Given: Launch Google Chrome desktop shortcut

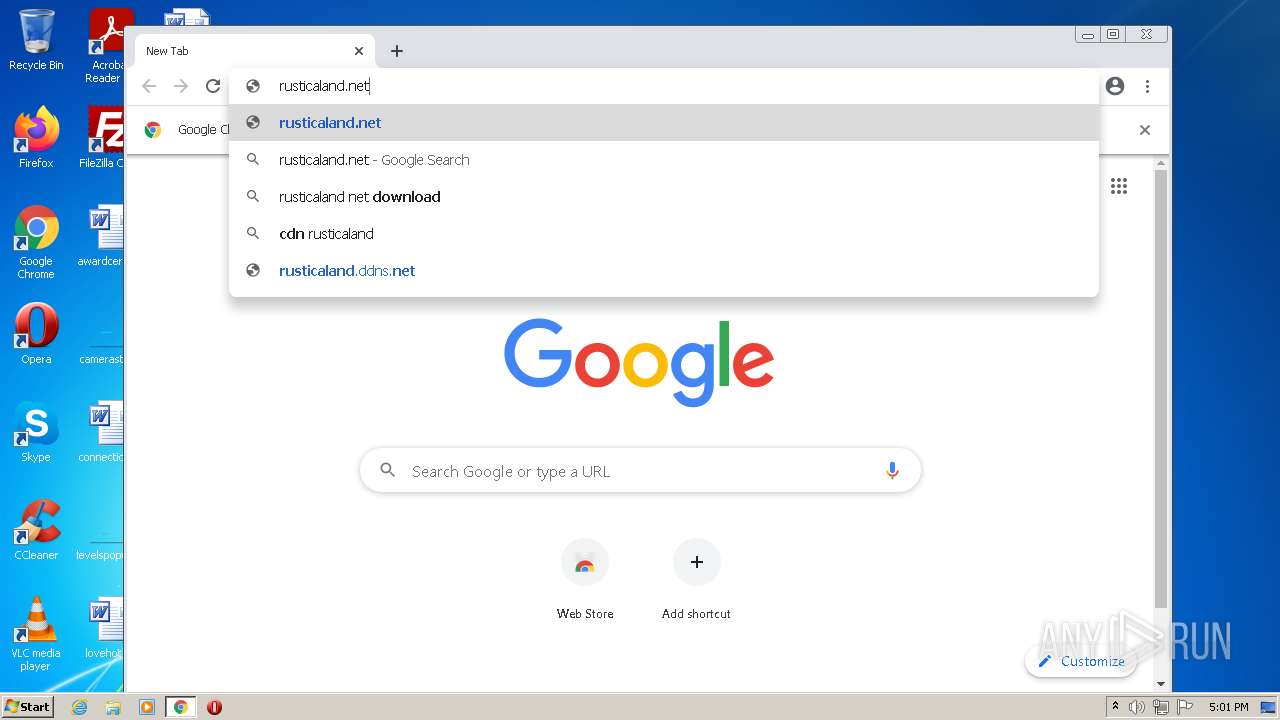Looking at the screenshot, I should tap(36, 242).
